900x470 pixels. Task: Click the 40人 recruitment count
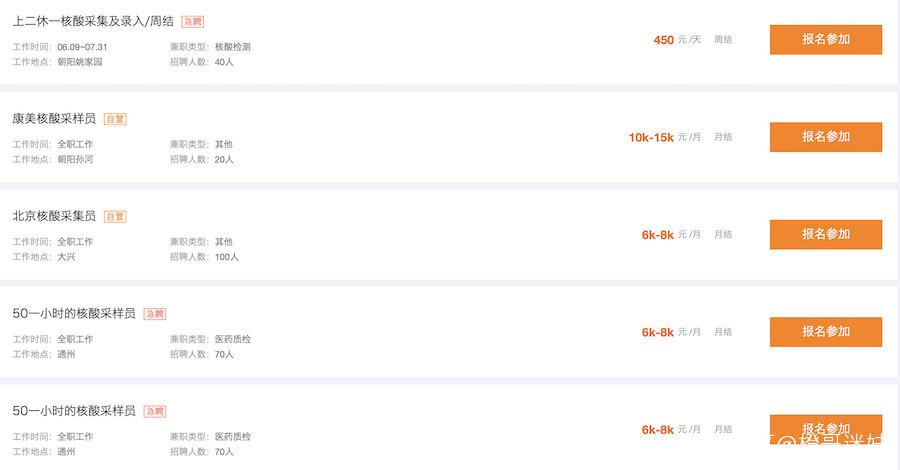point(224,62)
